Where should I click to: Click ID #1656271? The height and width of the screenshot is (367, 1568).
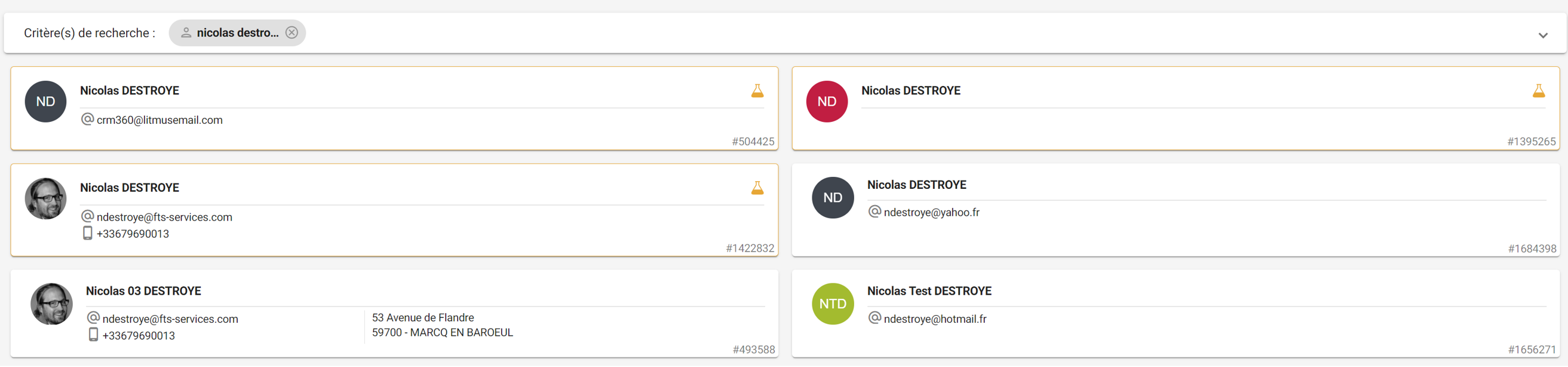point(1532,350)
